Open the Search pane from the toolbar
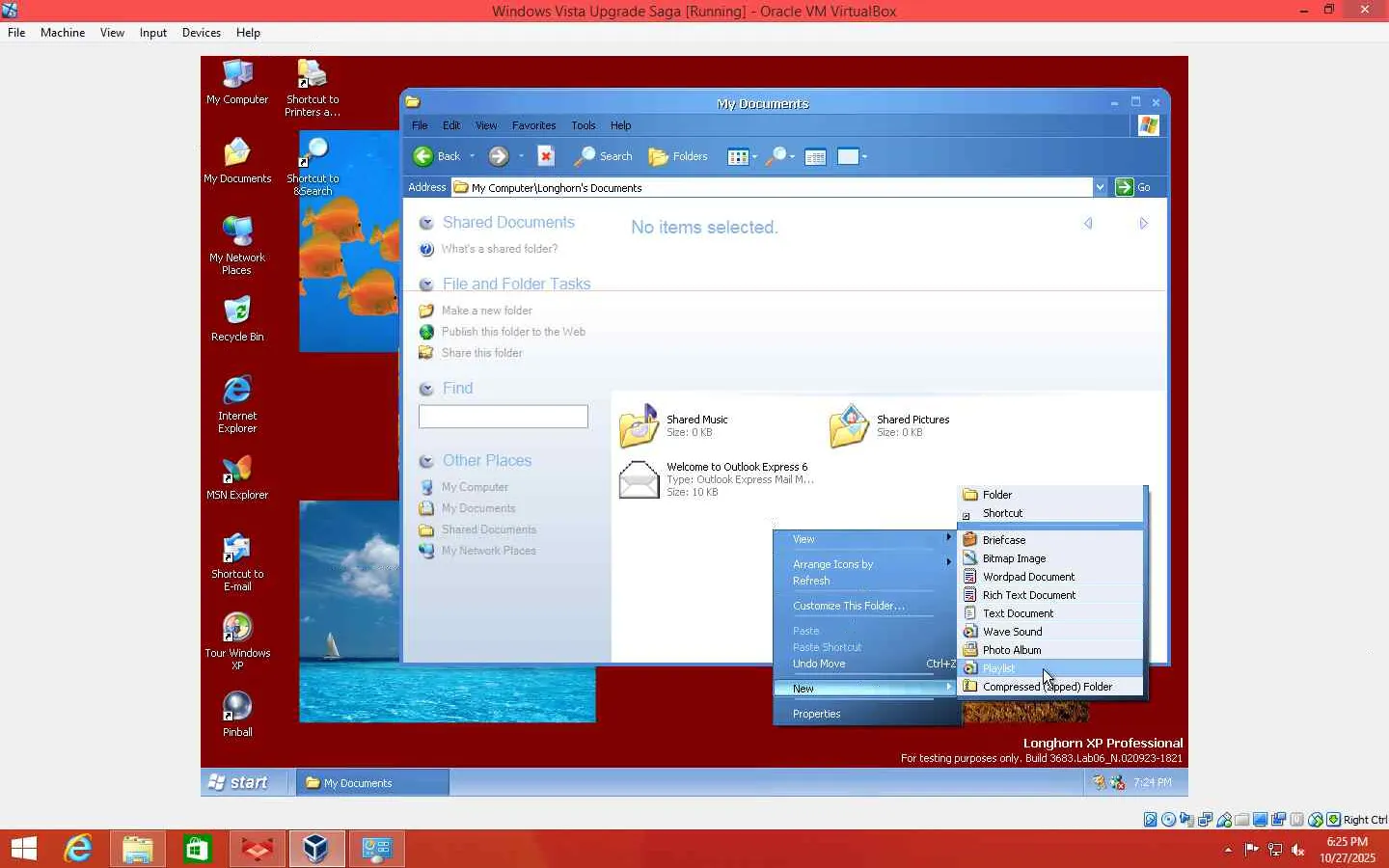 (x=604, y=156)
